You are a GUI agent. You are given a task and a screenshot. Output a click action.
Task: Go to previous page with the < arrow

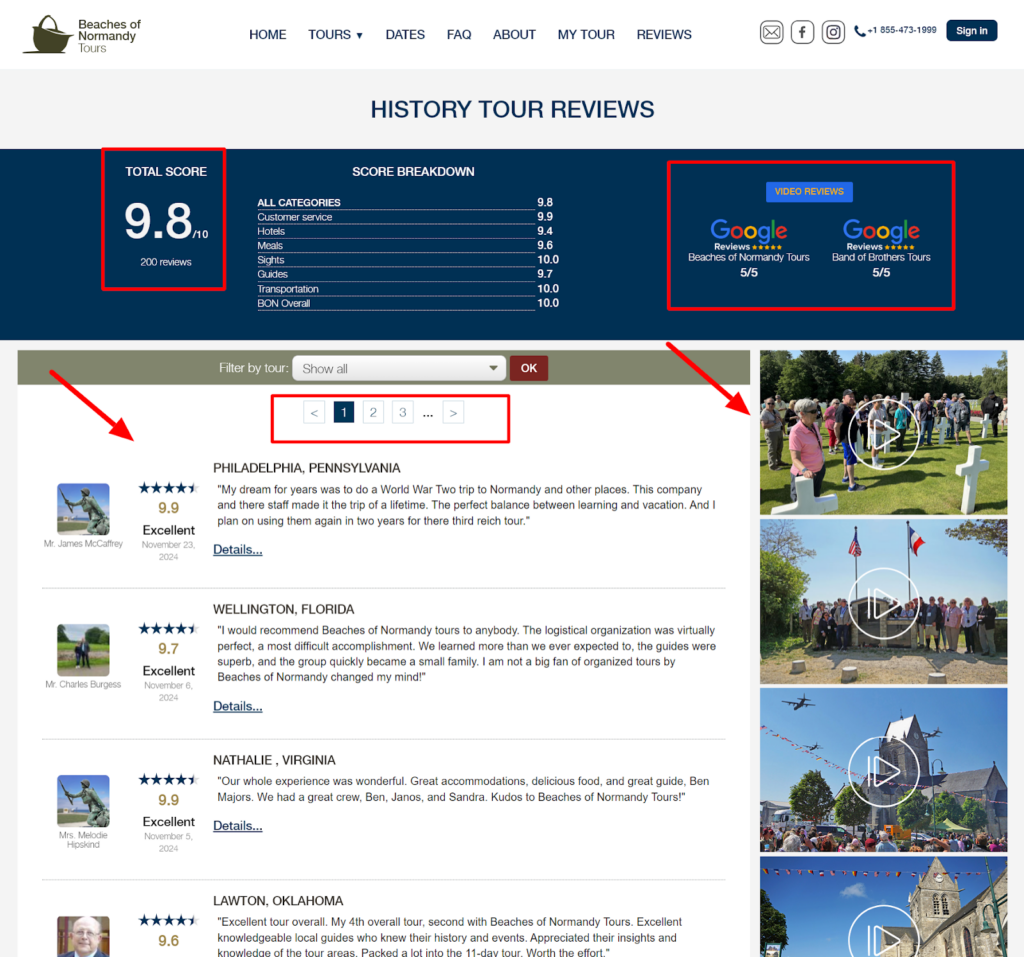(x=314, y=413)
